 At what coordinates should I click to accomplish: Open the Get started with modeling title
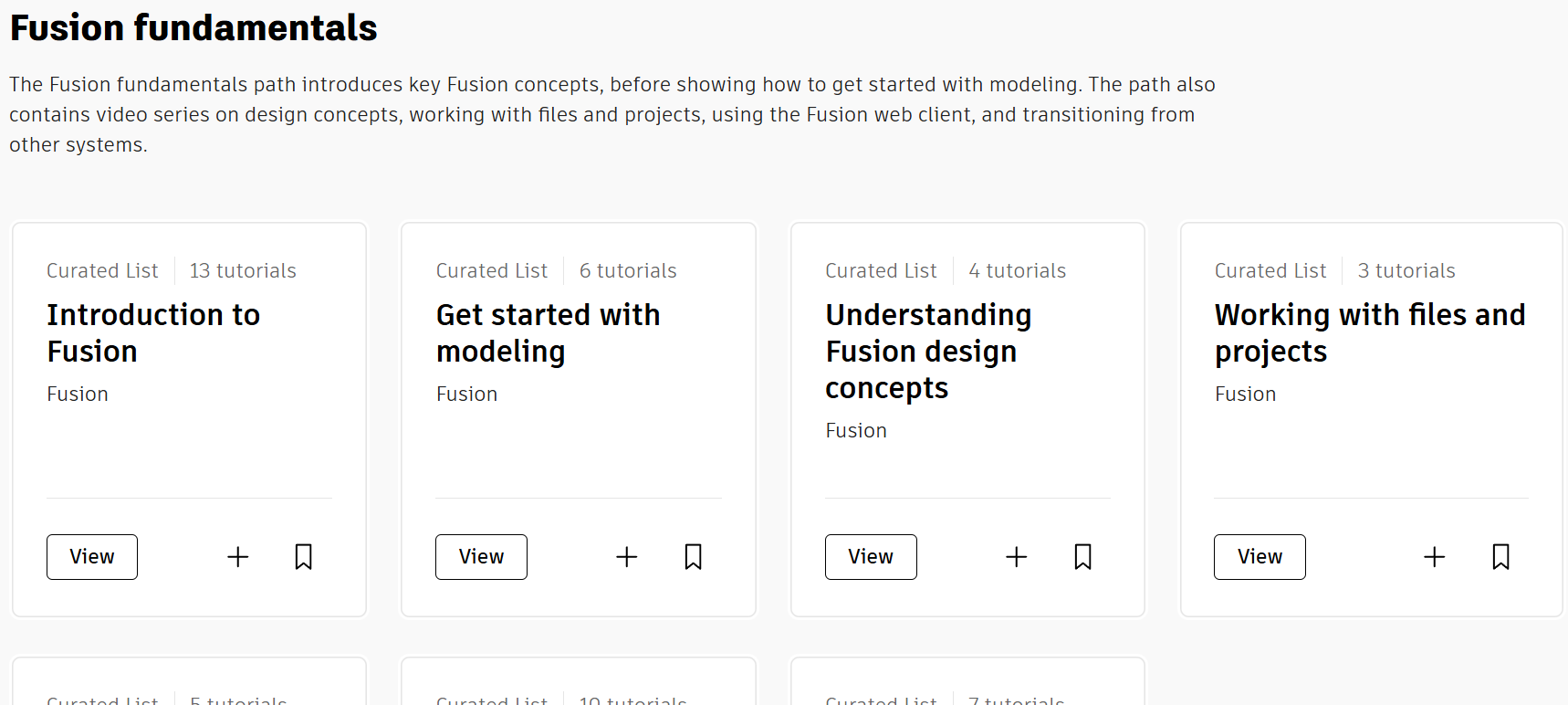tap(548, 333)
